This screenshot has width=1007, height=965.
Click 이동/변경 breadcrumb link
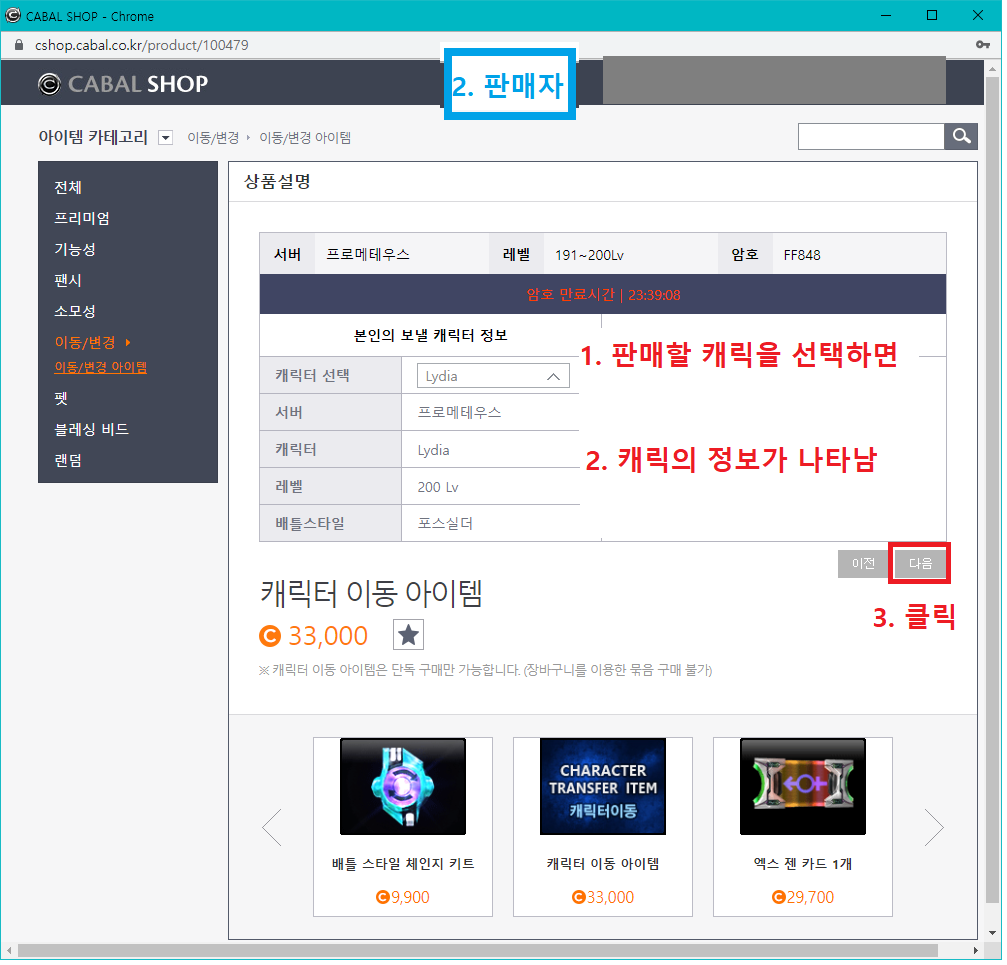[214, 138]
